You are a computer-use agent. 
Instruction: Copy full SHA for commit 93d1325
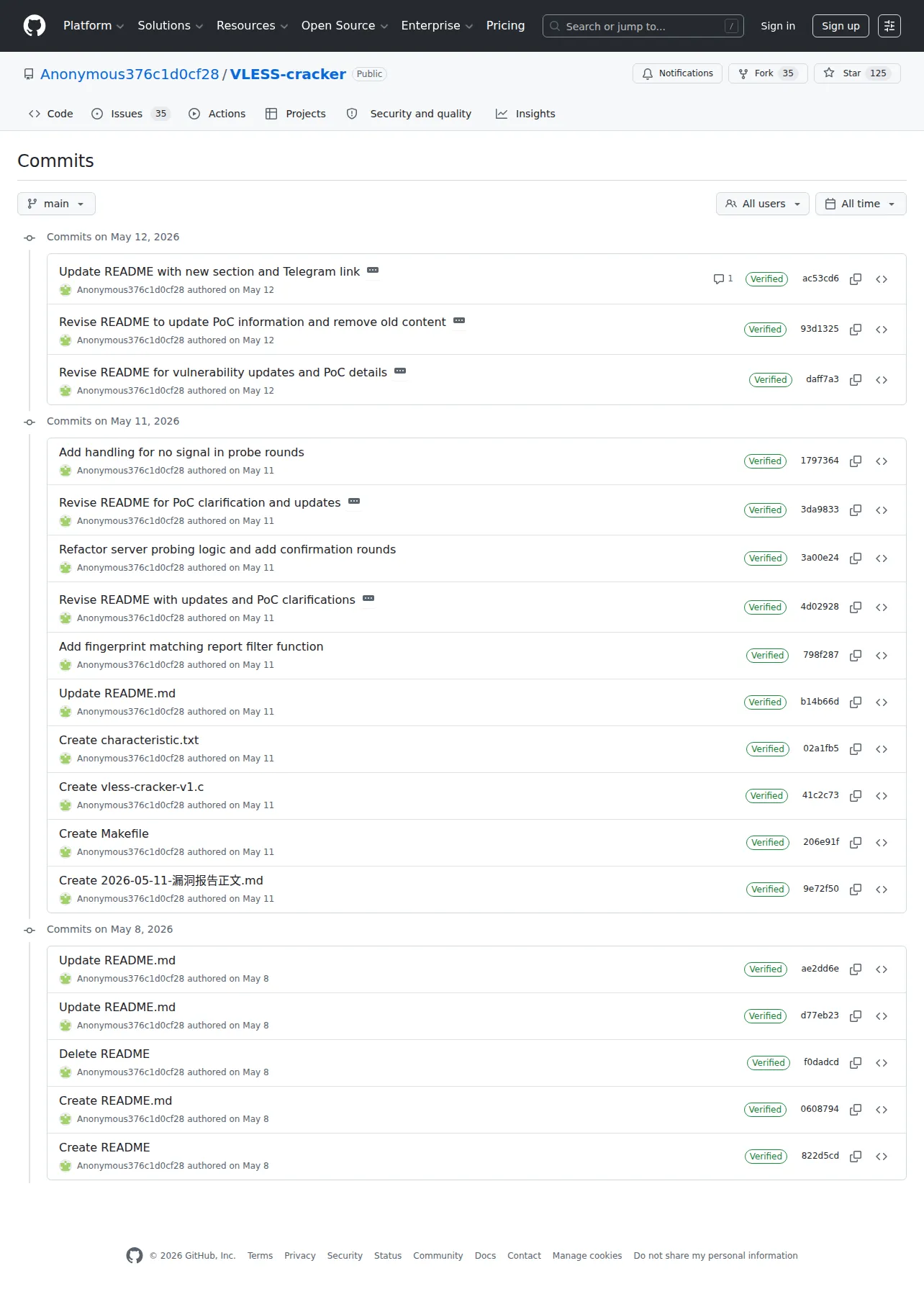point(856,330)
